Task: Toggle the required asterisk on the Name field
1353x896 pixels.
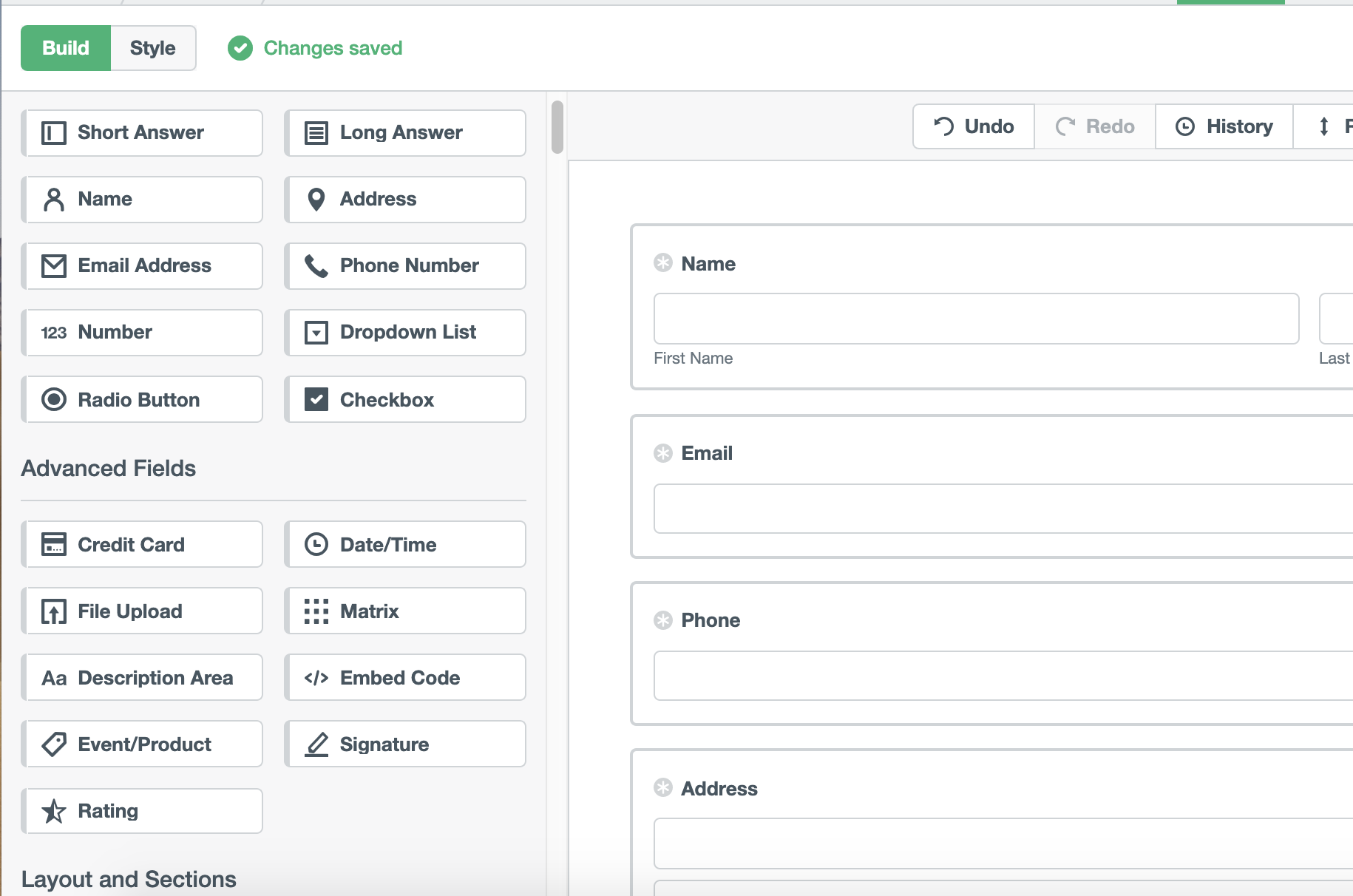Action: click(662, 262)
